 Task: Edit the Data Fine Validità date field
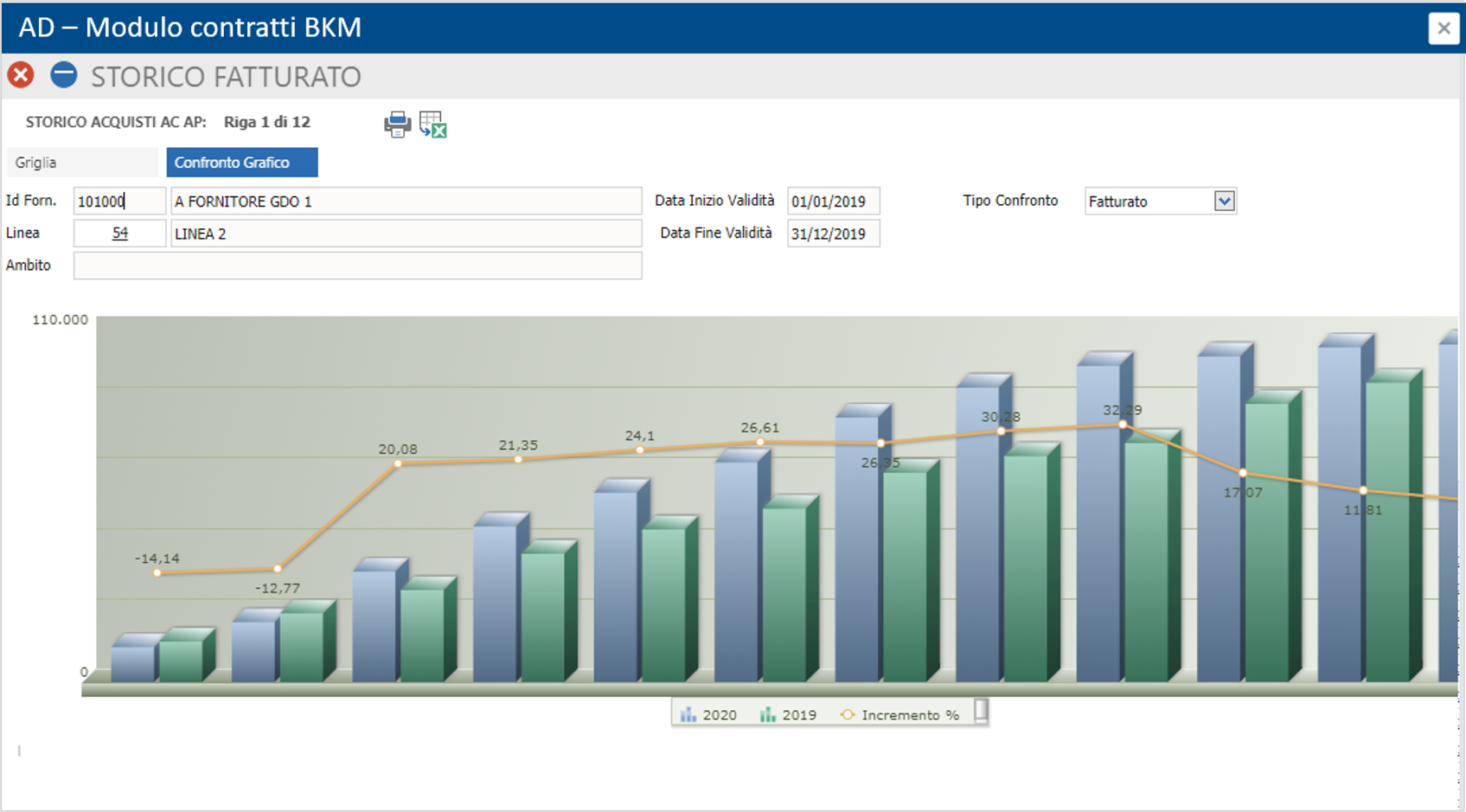832,233
